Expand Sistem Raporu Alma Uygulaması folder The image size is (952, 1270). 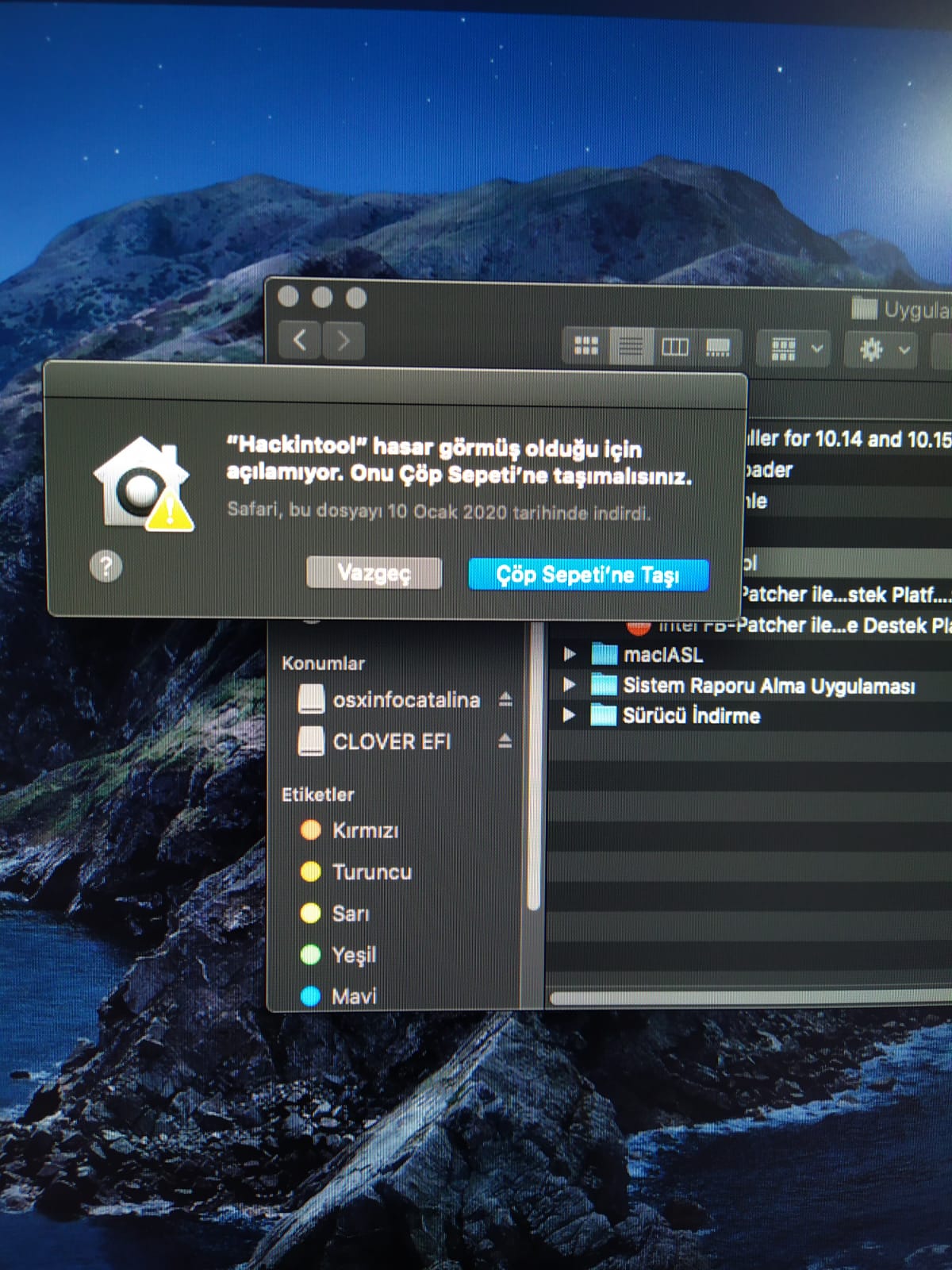[569, 684]
